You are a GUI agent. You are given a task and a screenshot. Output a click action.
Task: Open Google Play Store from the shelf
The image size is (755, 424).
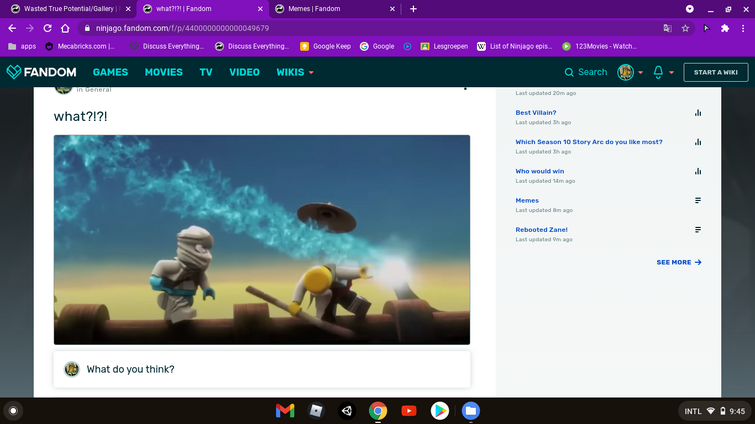click(440, 411)
